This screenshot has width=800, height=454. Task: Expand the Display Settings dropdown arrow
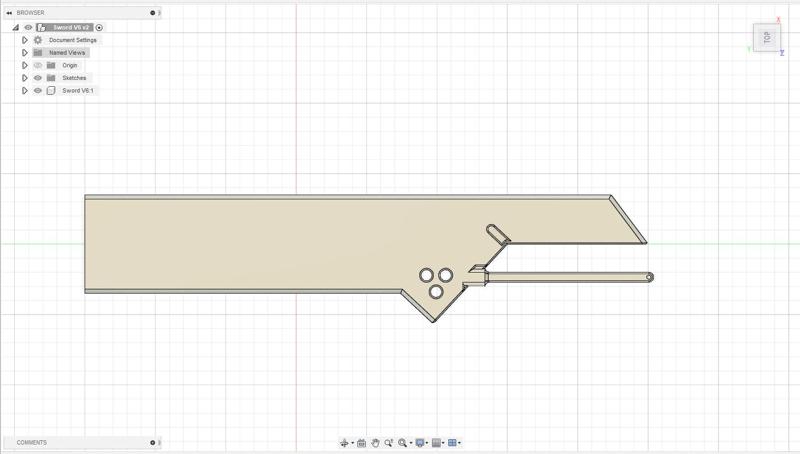(427, 442)
